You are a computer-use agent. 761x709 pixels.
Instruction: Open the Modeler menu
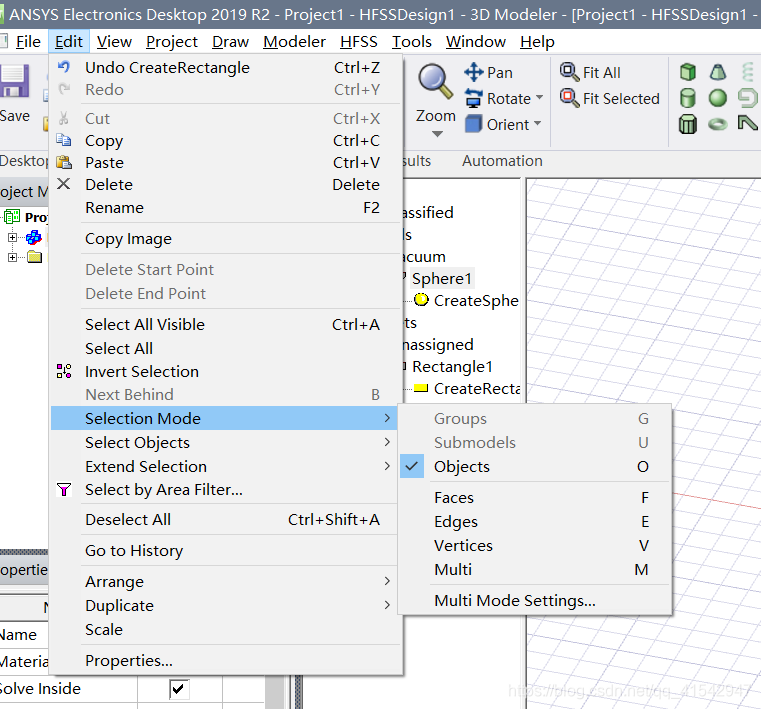tap(294, 42)
